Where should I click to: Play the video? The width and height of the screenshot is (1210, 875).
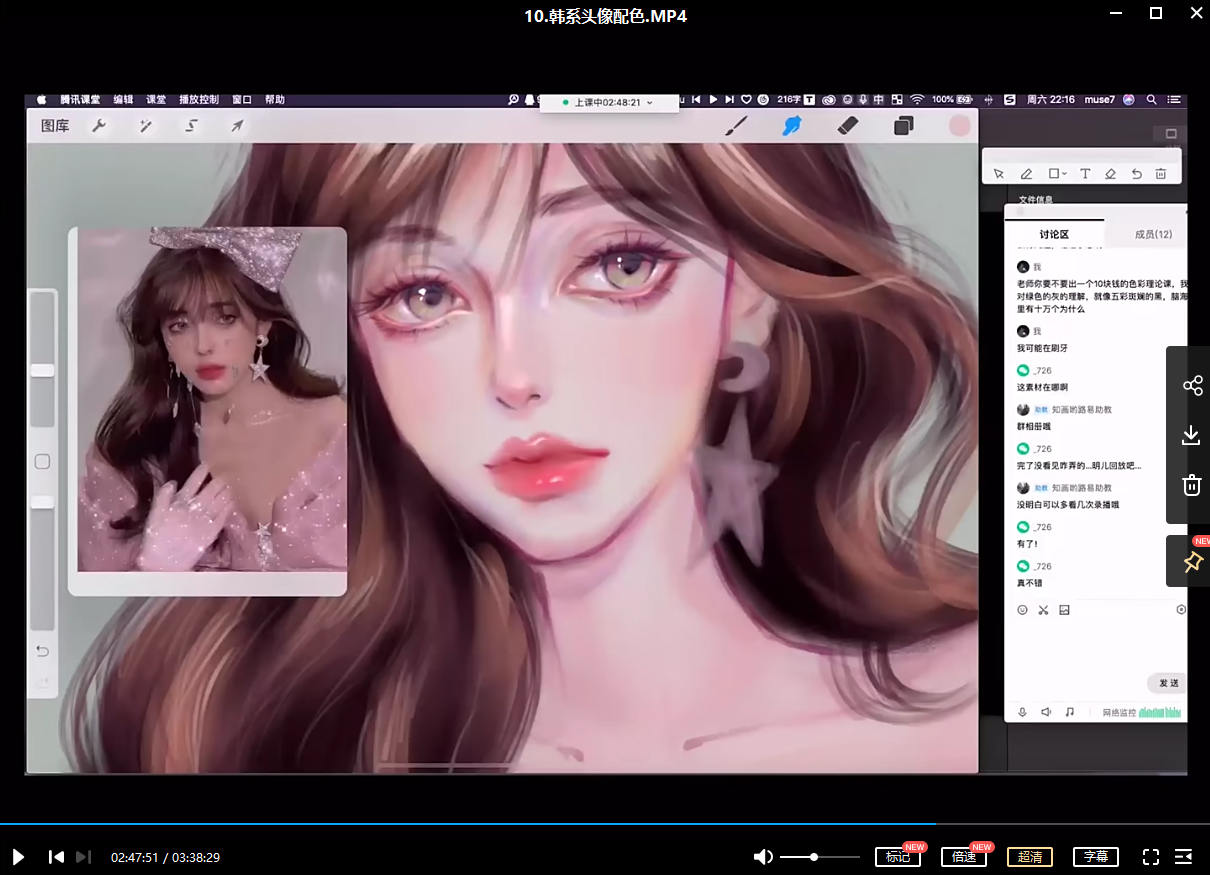pos(18,857)
